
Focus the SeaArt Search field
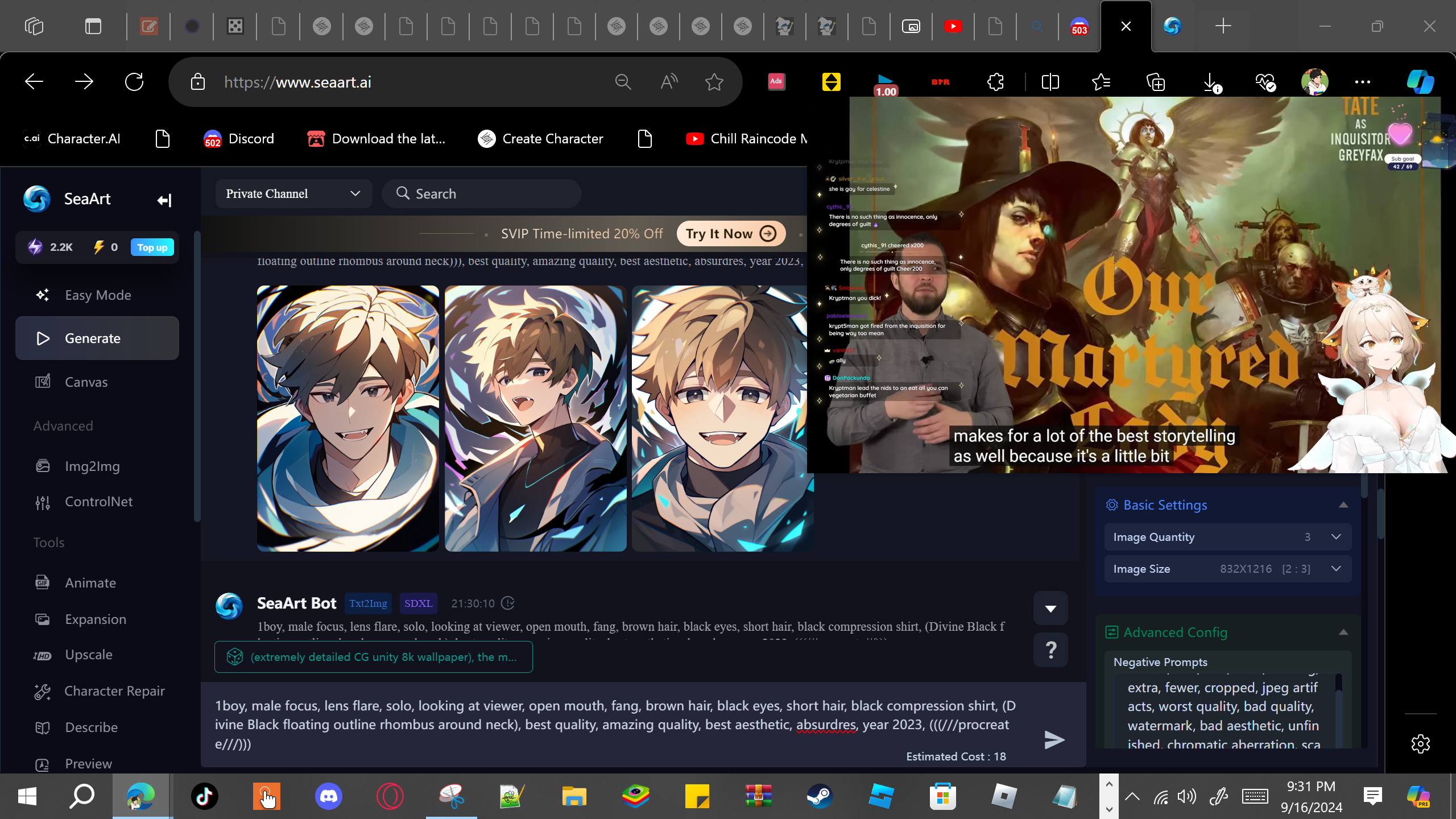482,194
